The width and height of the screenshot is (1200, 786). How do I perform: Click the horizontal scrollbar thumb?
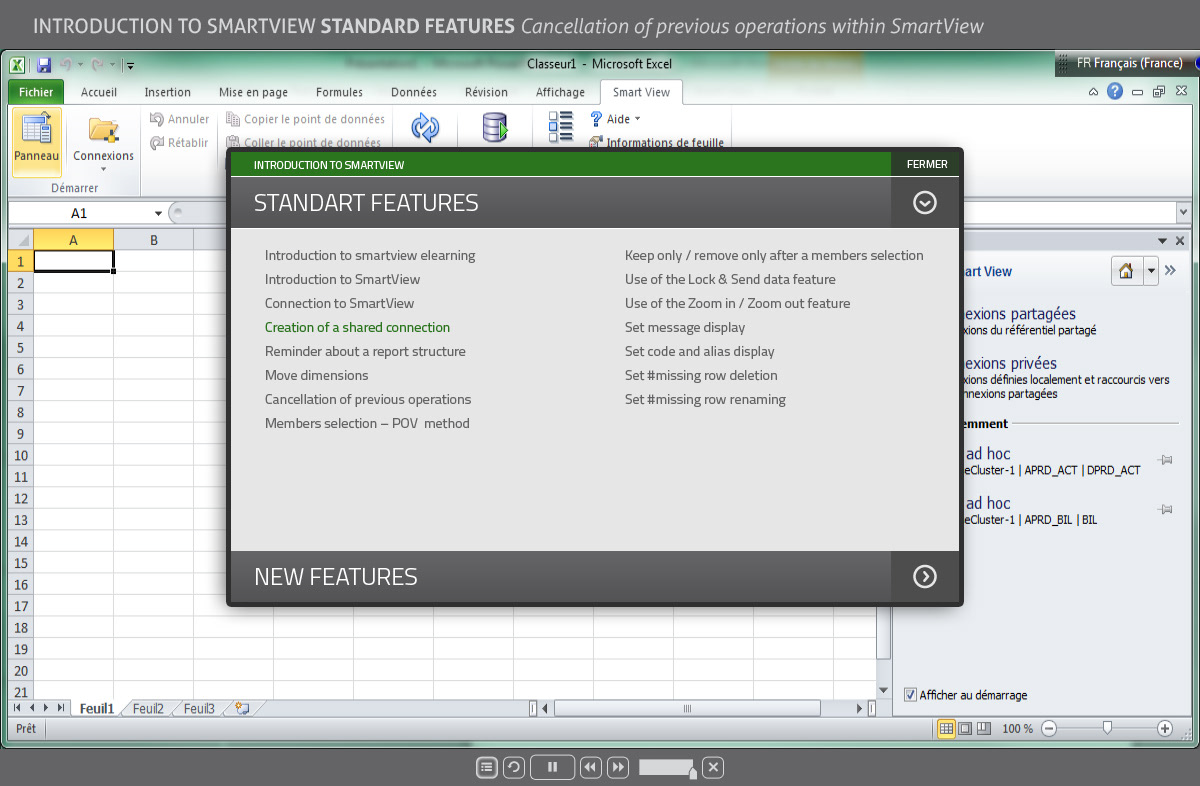click(x=687, y=708)
